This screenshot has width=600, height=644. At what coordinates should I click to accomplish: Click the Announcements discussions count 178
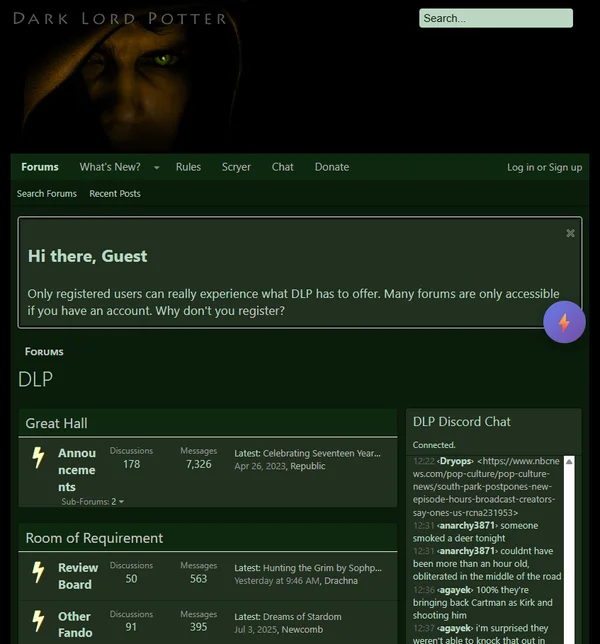tap(131, 464)
